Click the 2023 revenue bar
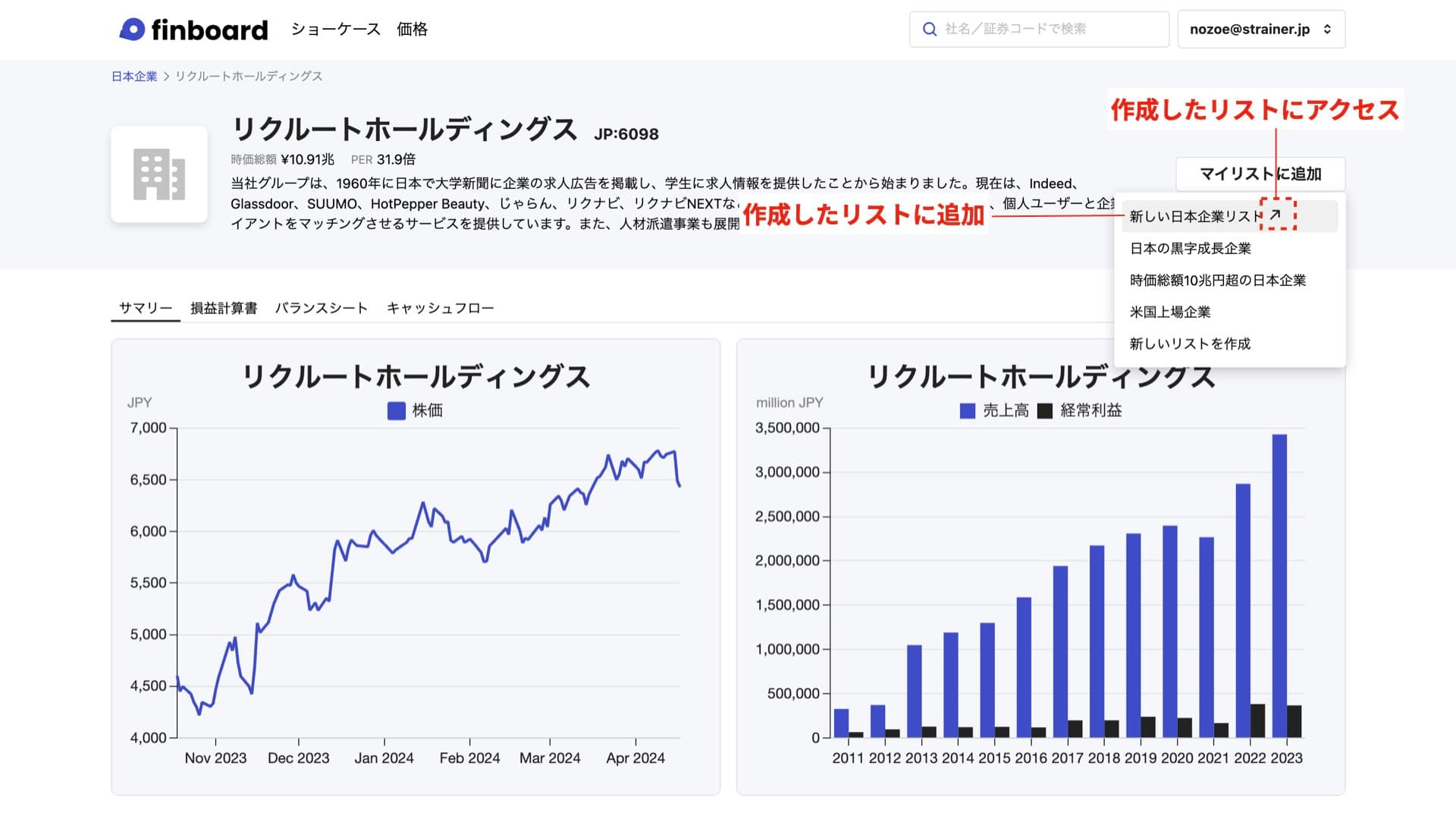 coord(1279,585)
